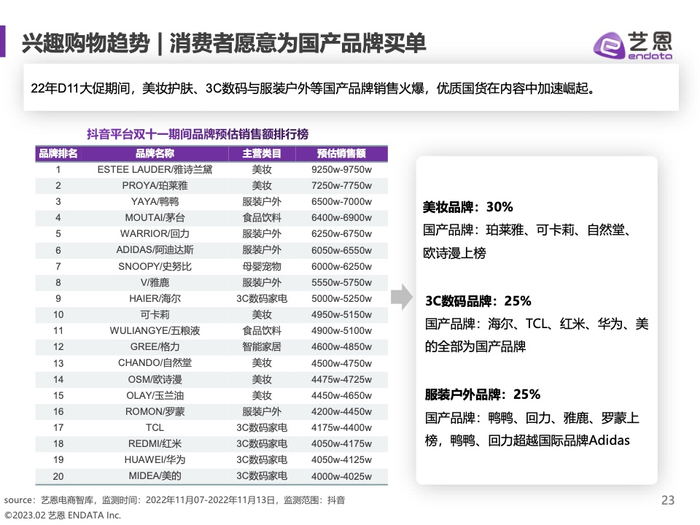Click sales value 4500w-4750w
Image resolution: width=700 pixels, height=525 pixels.
pyautogui.click(x=342, y=363)
